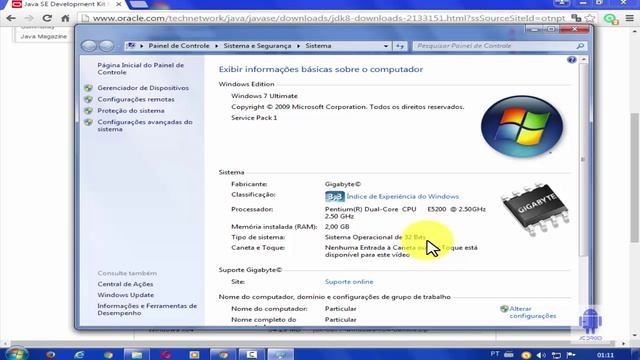Go forward in the Chrome browser
This screenshot has height=360, width=640.
(29, 18)
